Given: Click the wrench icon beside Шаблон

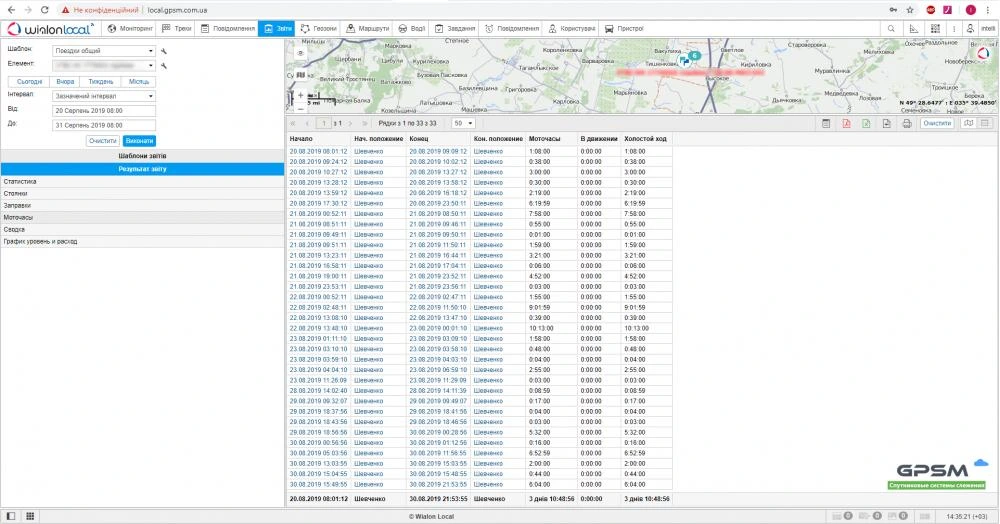Looking at the screenshot, I should [163, 50].
